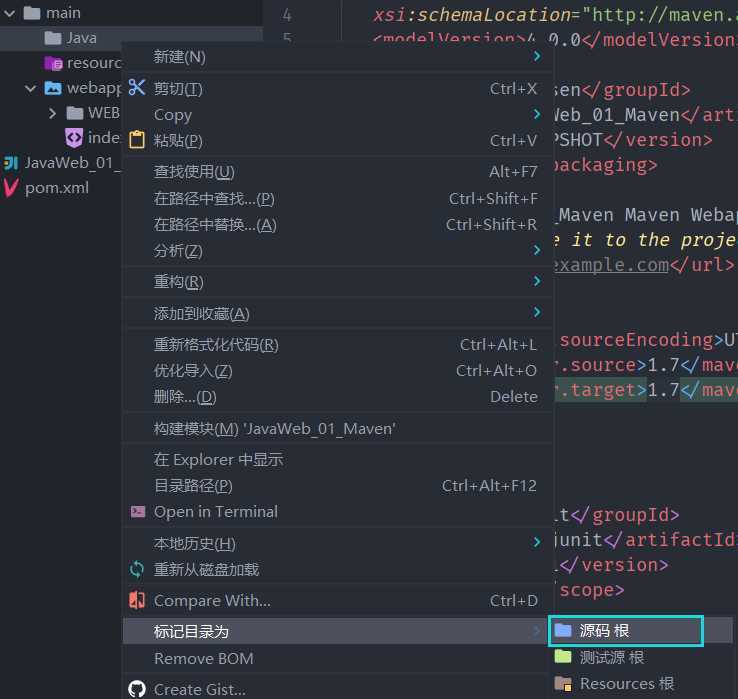738x699 pixels.
Task: Select 删除...(D) from the context menu
Action: [x=185, y=396]
